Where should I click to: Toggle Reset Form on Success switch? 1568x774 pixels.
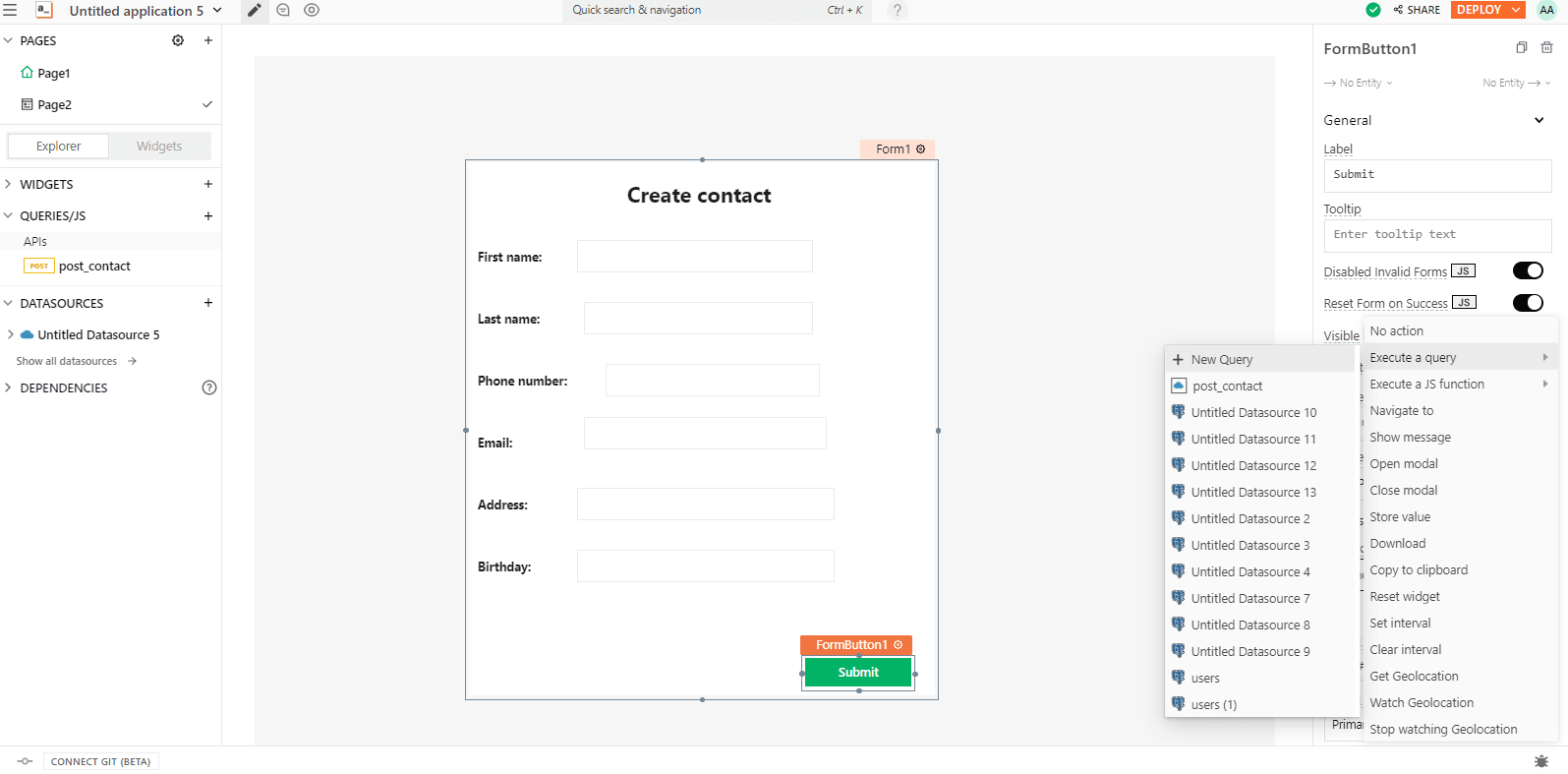click(x=1527, y=303)
